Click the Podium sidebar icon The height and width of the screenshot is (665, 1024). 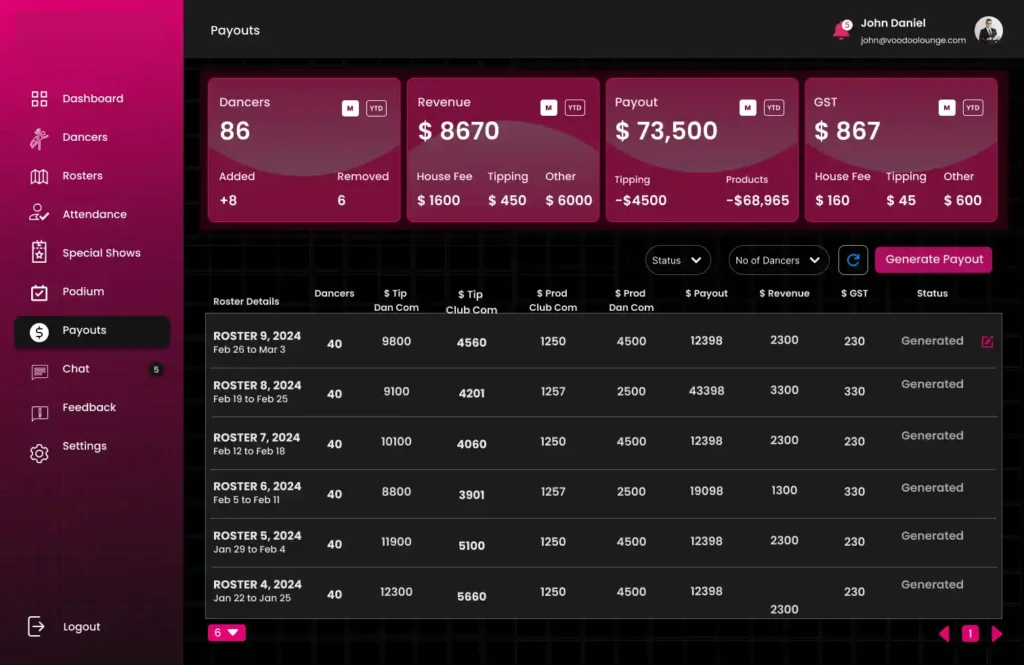point(39,292)
